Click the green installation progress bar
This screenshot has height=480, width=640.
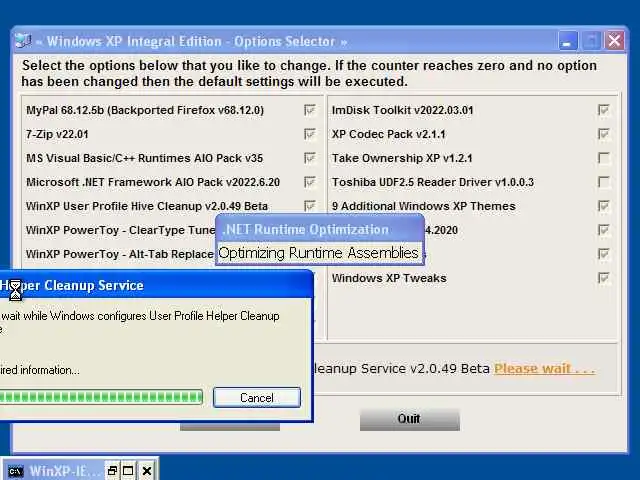pos(101,397)
